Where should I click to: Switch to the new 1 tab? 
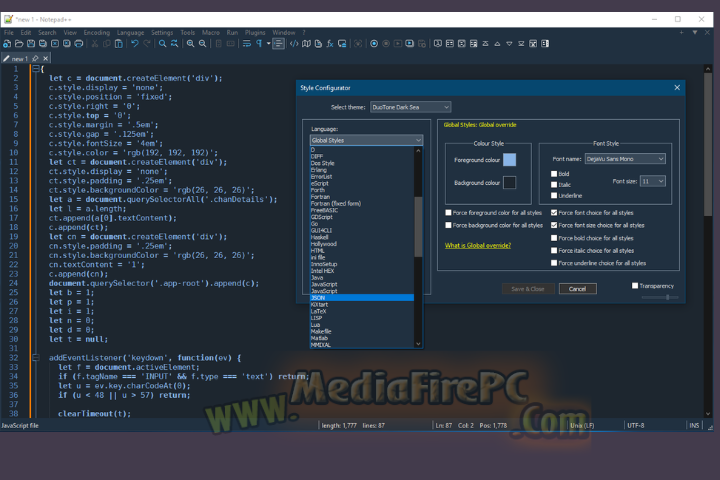19,59
